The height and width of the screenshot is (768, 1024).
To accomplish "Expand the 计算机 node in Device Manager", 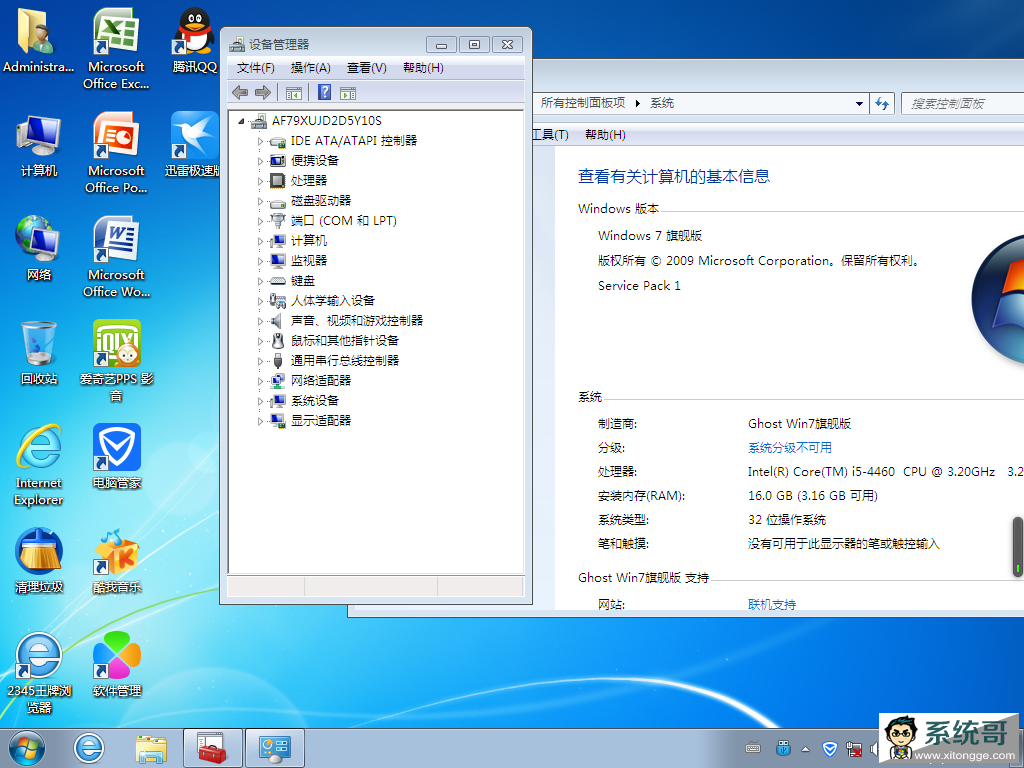I will pyautogui.click(x=260, y=241).
